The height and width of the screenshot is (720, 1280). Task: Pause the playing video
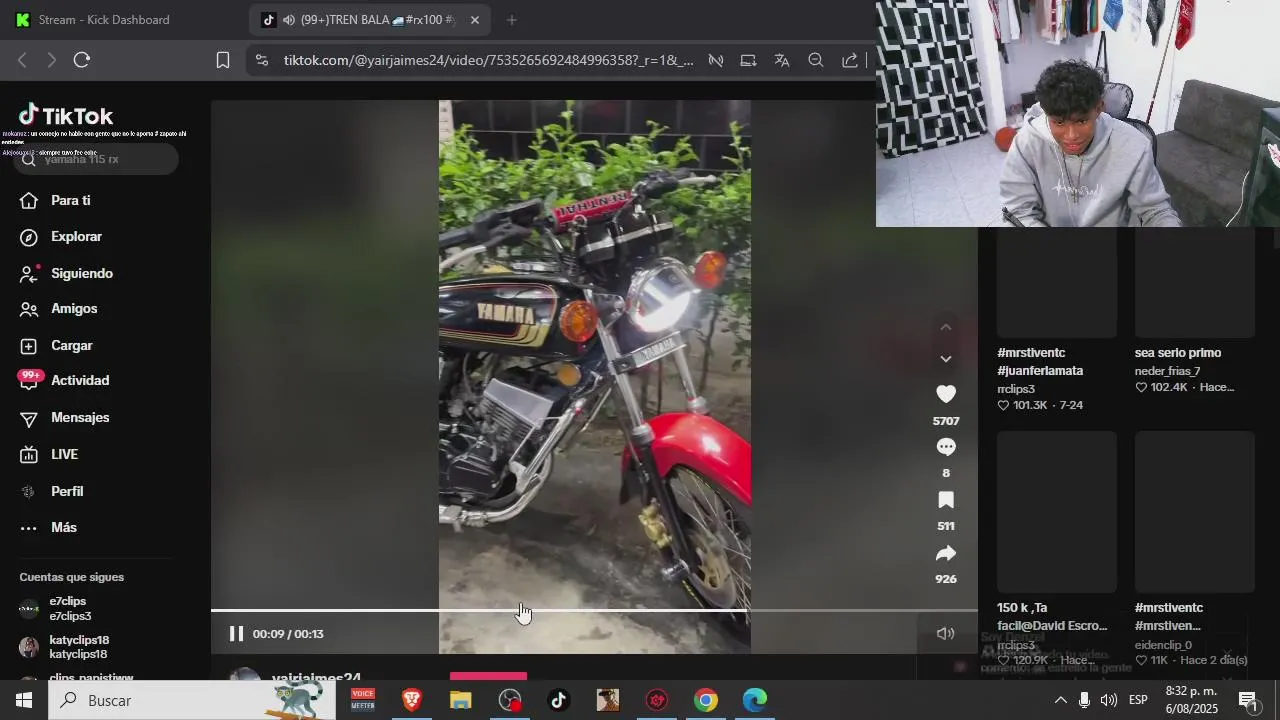tap(236, 634)
